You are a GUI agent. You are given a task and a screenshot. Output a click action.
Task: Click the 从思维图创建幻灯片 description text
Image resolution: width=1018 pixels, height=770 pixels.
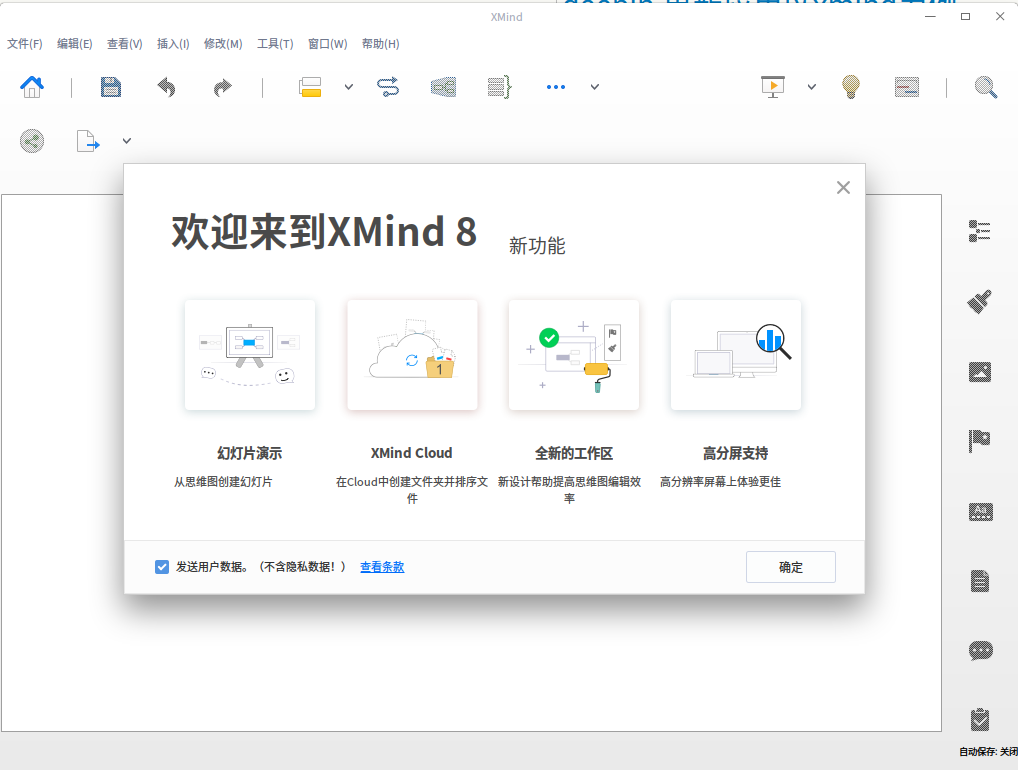[x=223, y=482]
